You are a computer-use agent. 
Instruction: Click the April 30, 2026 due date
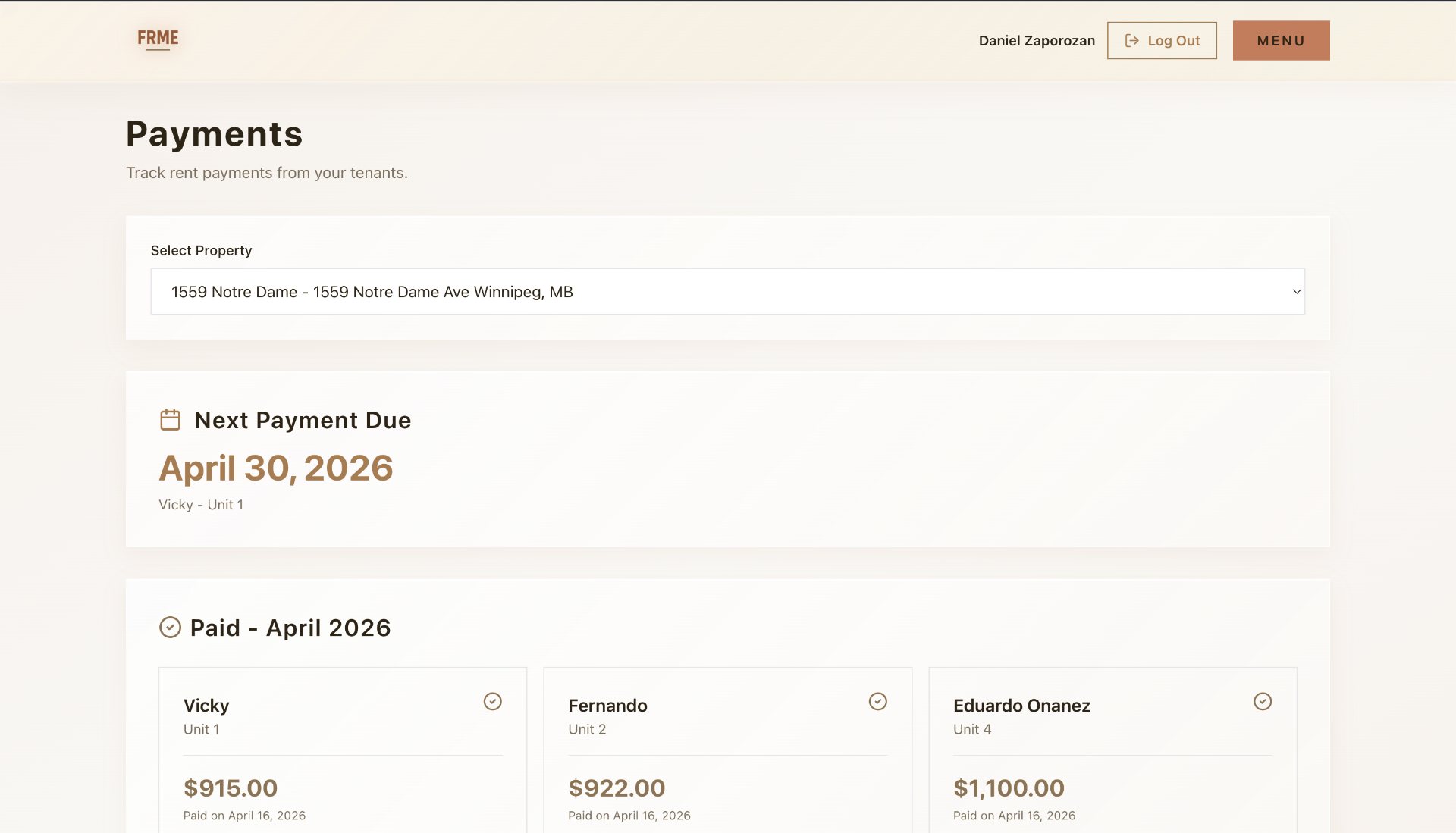point(276,468)
